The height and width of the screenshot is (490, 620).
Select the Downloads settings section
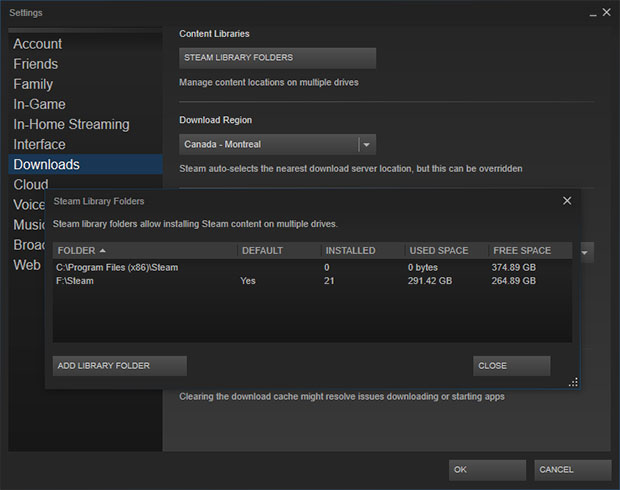coord(47,164)
